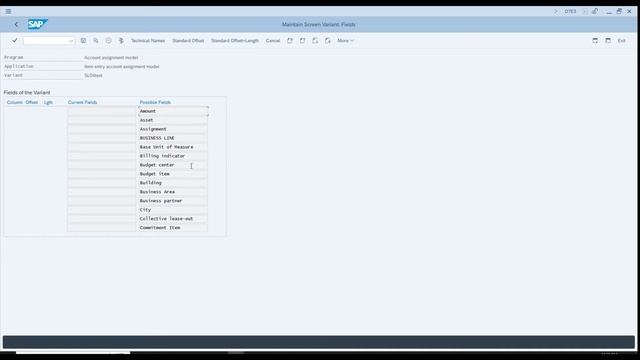Select the Collective lease-out field
Viewport: 640px width, 360px height.
click(173, 219)
